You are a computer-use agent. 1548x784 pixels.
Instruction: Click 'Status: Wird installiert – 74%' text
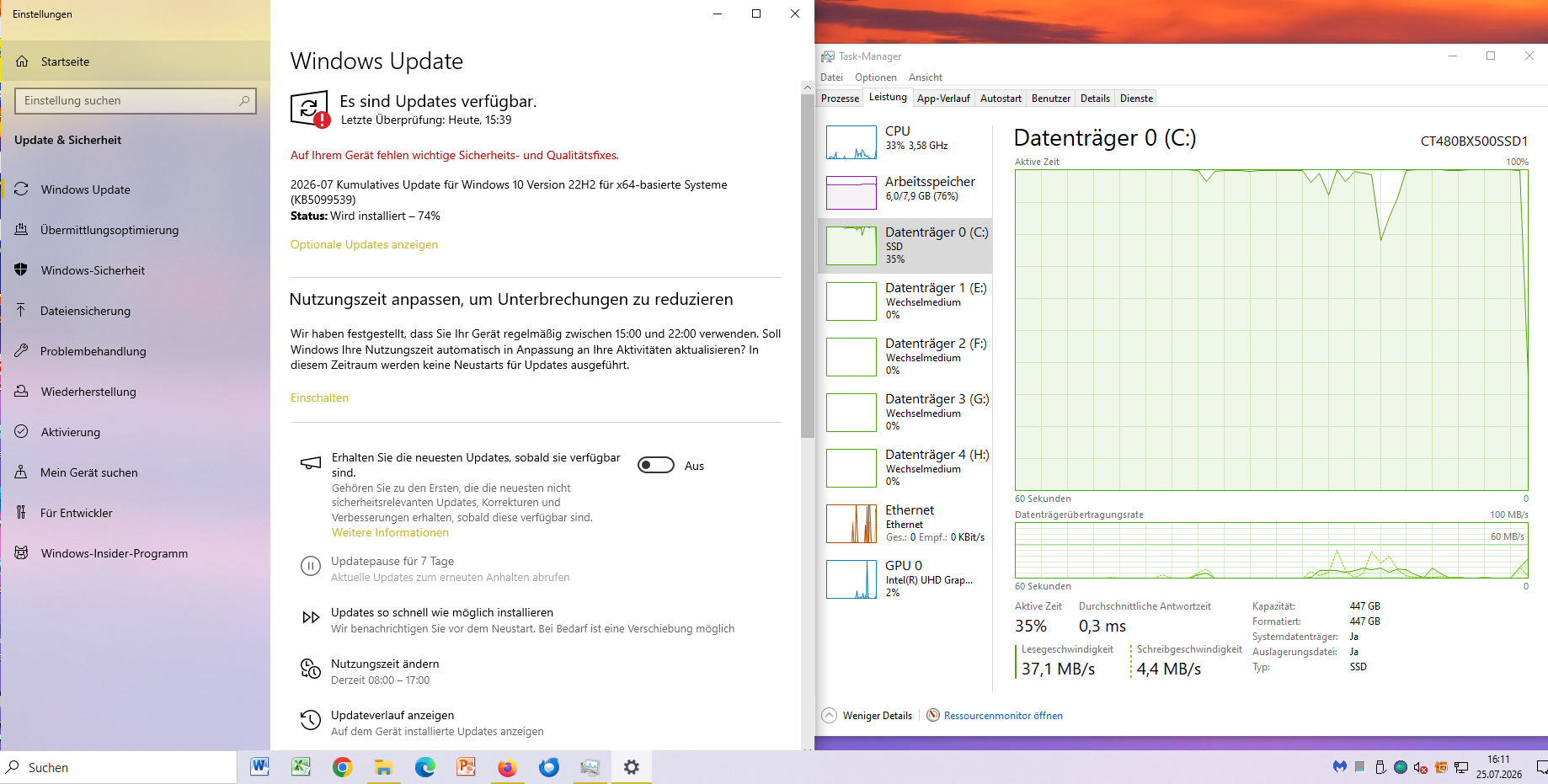point(366,216)
